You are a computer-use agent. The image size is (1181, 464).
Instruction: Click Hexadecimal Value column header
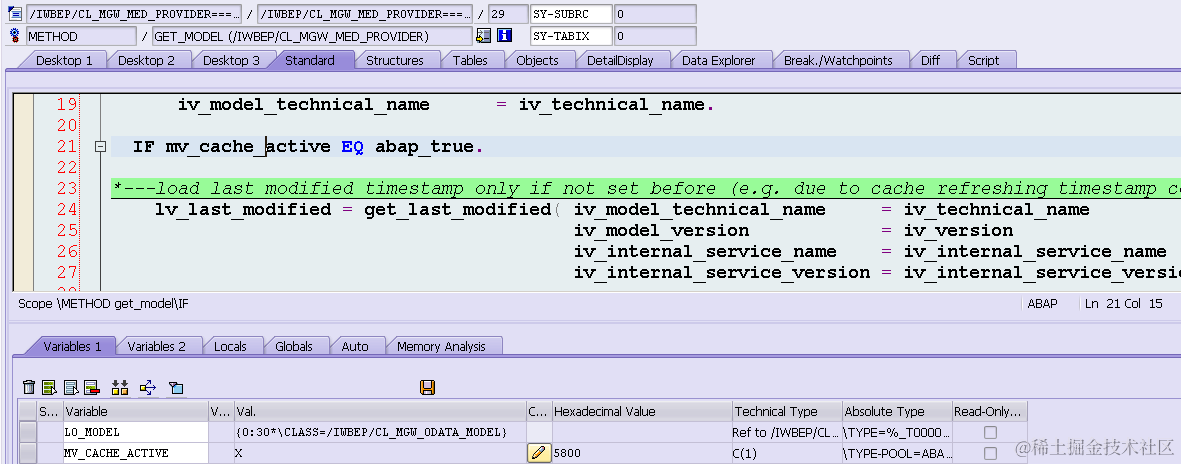(642, 411)
